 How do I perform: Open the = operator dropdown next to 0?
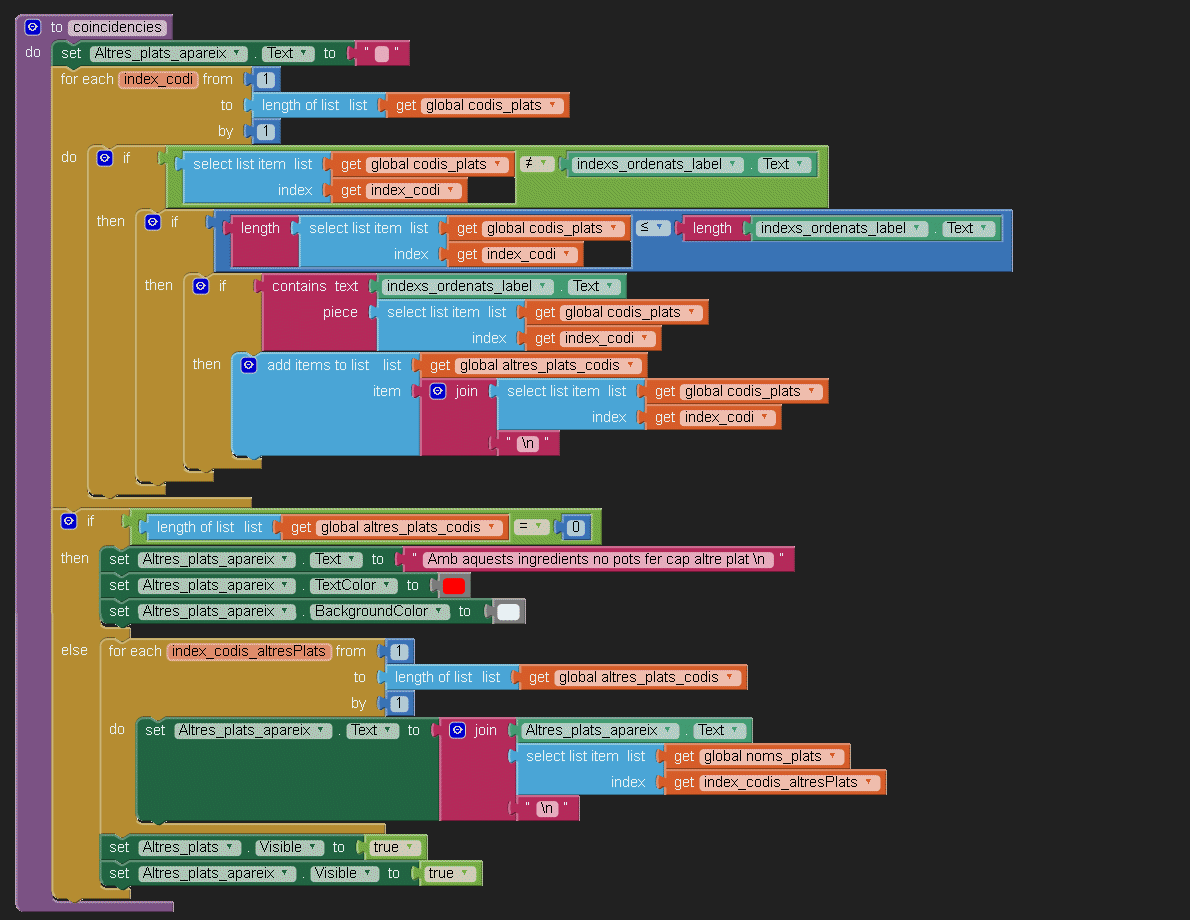pos(532,527)
